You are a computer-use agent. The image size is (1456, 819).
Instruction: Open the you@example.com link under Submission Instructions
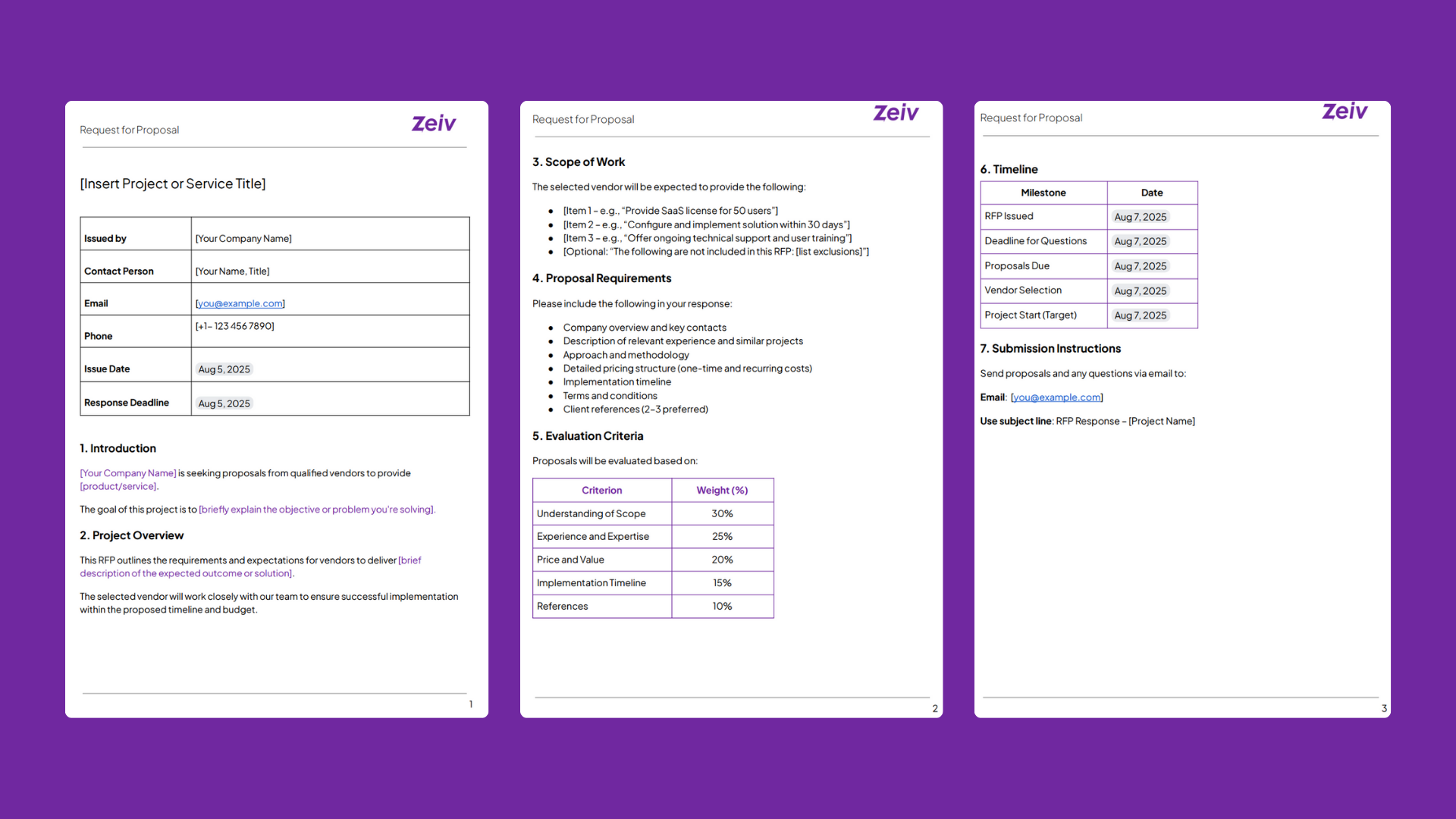[1056, 397]
